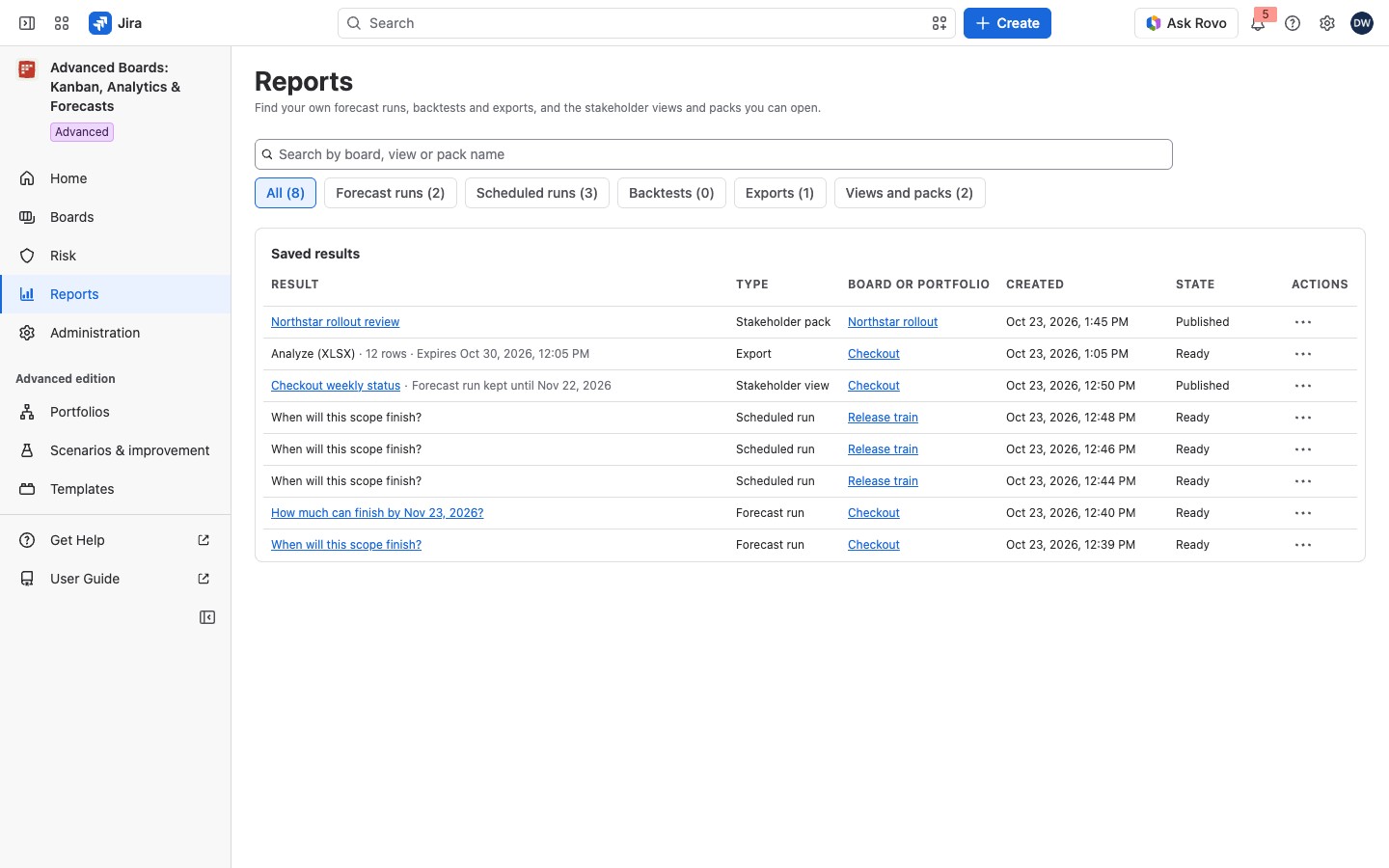
Task: Click the CREATED column header
Action: click(1035, 285)
